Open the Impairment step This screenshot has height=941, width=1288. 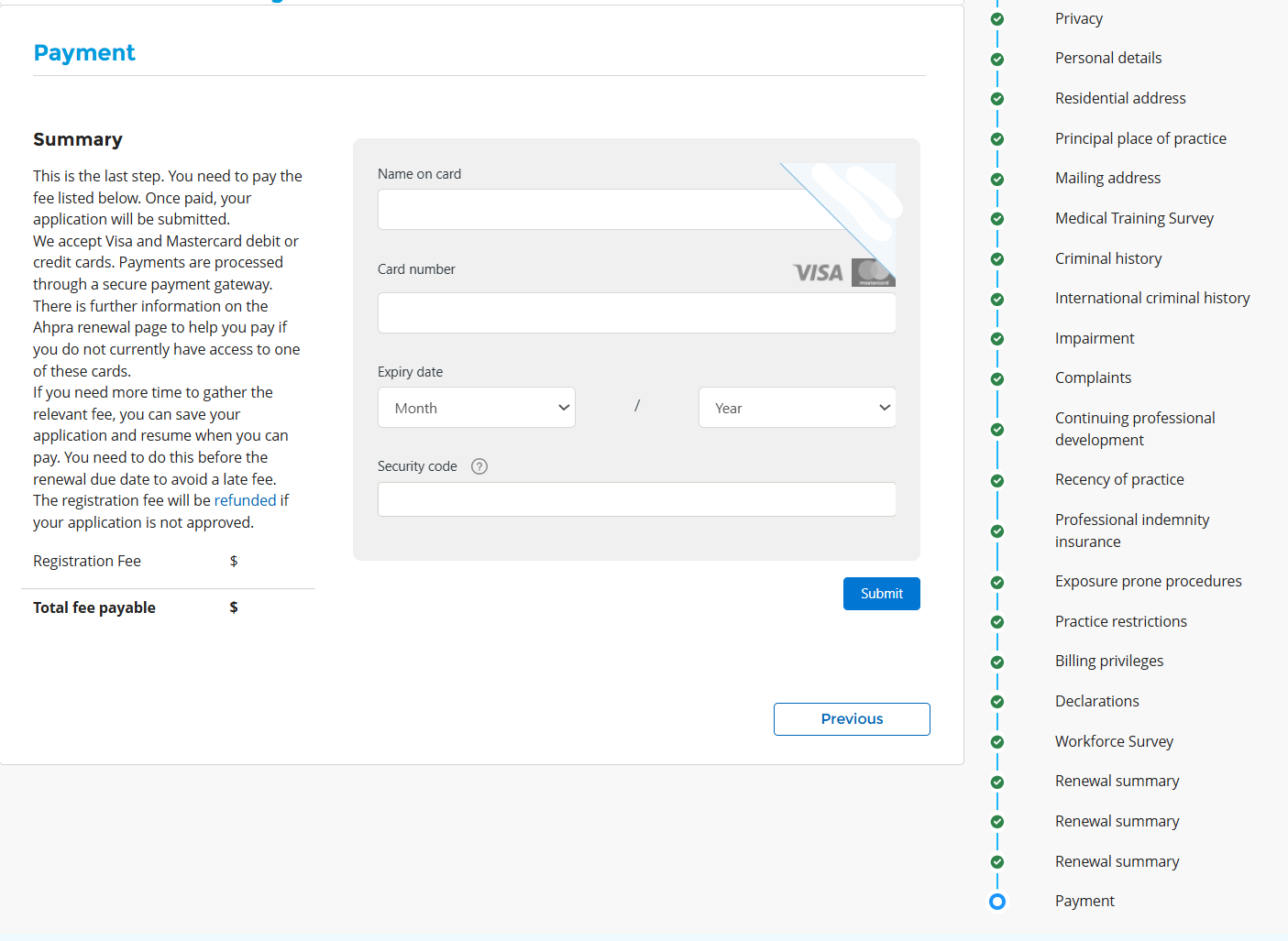click(x=1095, y=338)
